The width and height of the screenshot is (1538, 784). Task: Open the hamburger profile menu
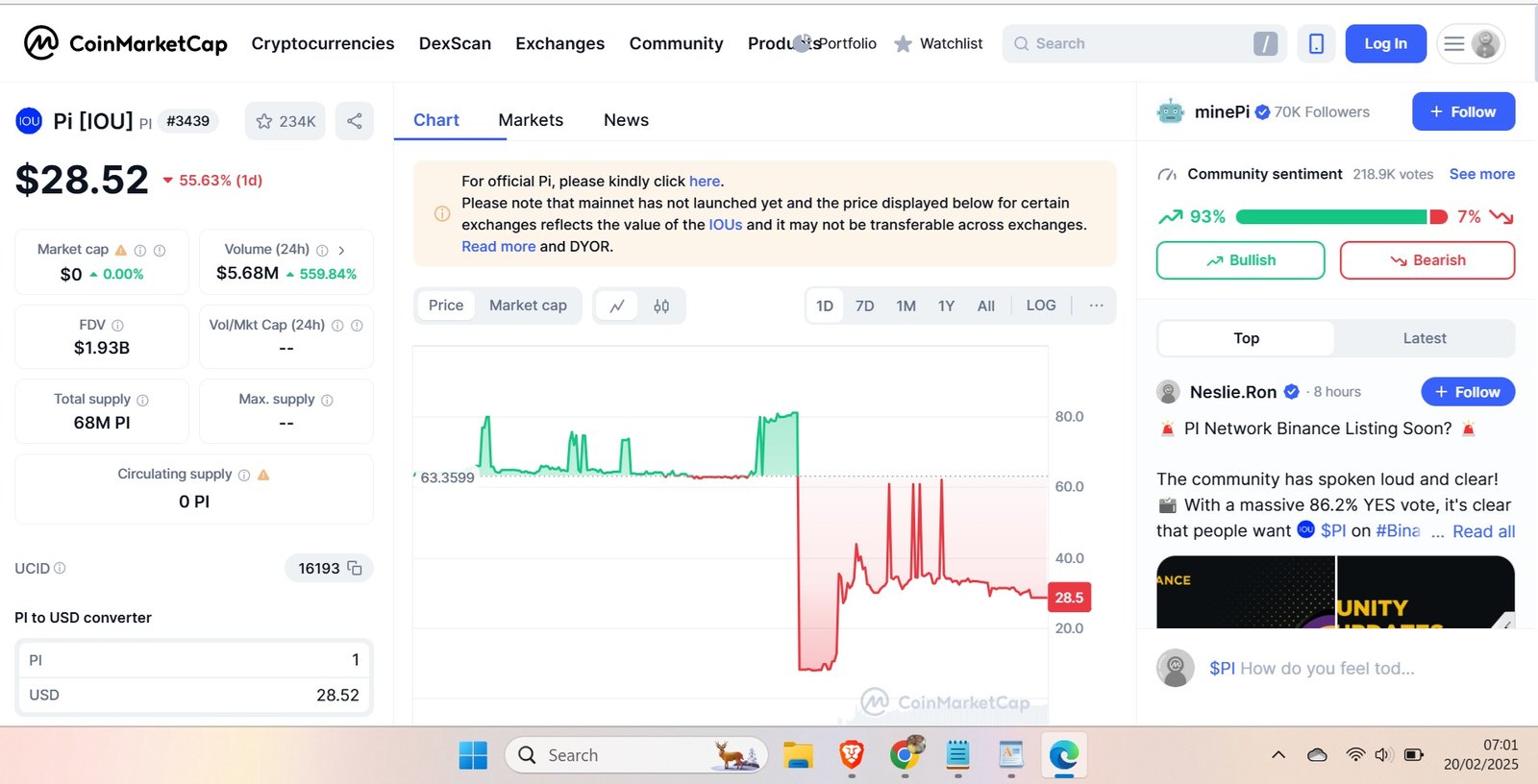coord(1471,43)
